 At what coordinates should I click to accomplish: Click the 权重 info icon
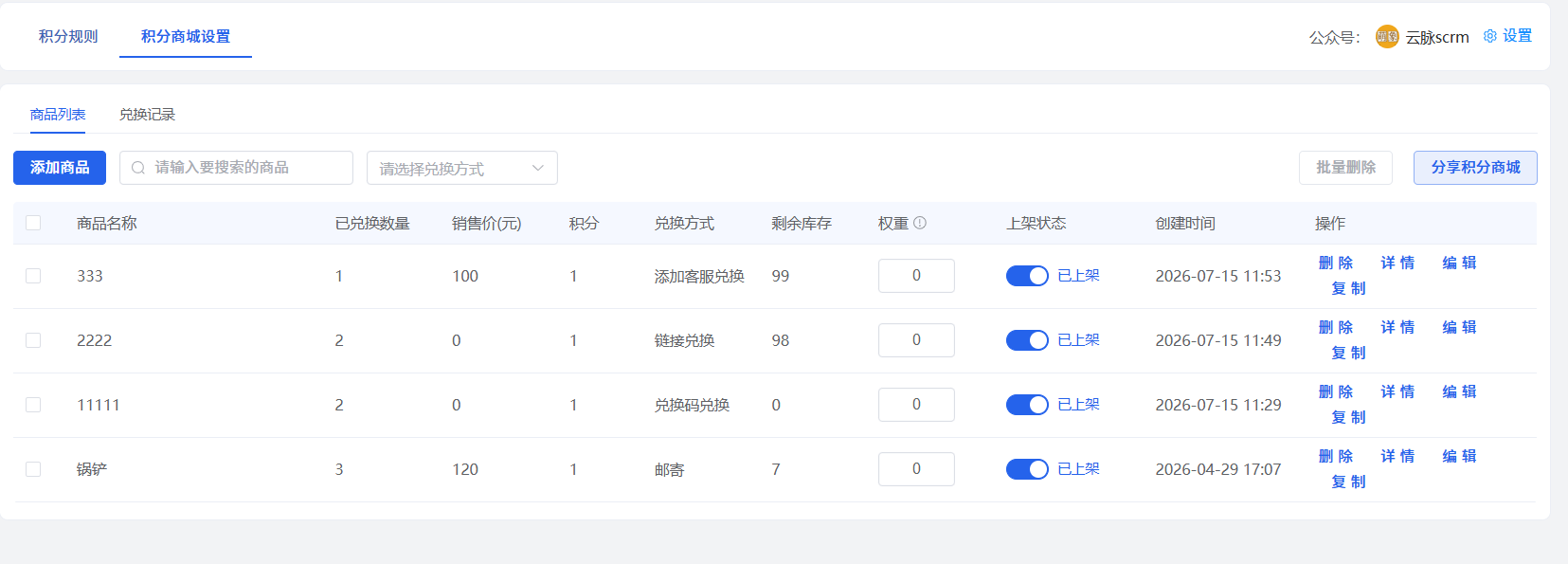click(x=919, y=223)
